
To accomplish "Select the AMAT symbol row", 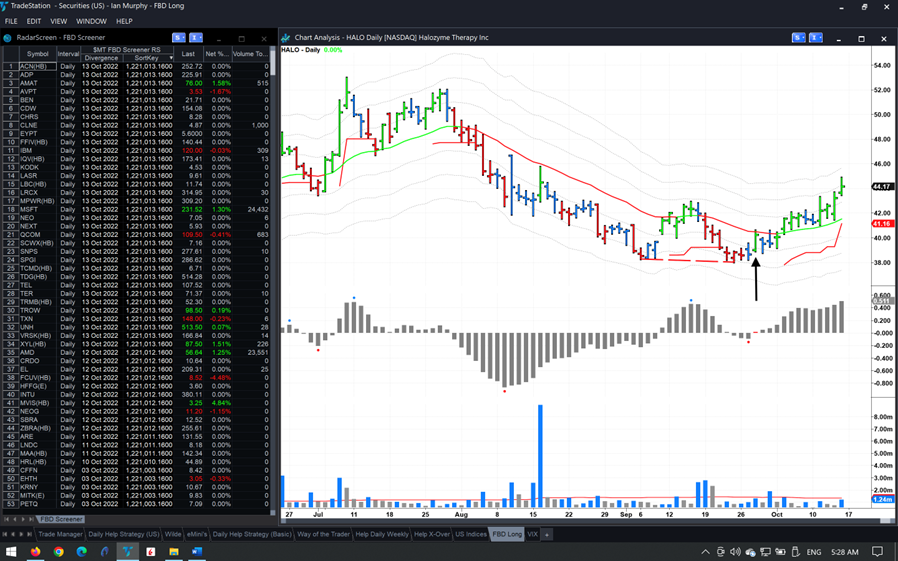I will click(x=135, y=83).
